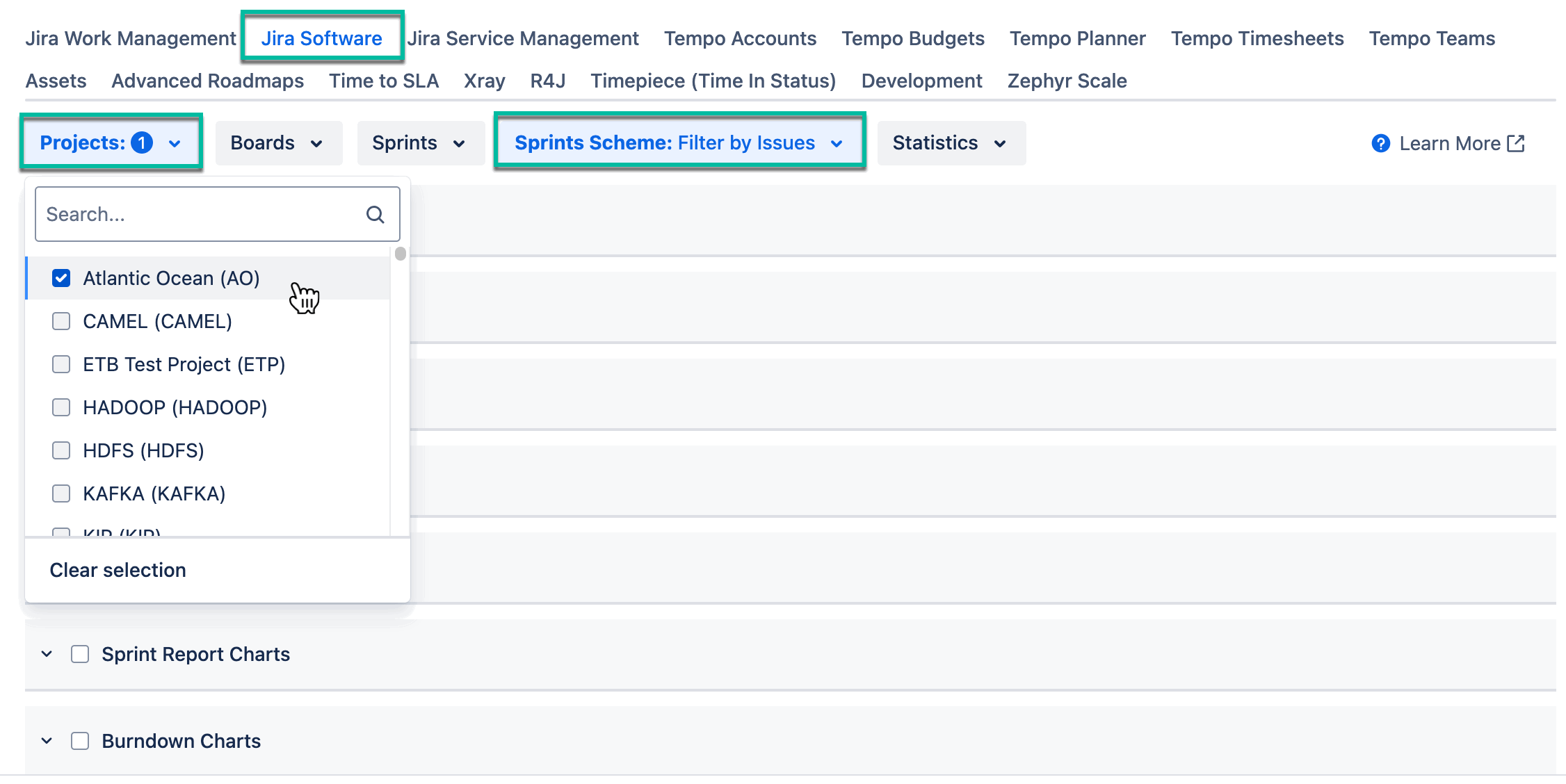This screenshot has width=1566, height=784.
Task: Check the Sprint Report Charts checkbox
Action: (x=79, y=653)
